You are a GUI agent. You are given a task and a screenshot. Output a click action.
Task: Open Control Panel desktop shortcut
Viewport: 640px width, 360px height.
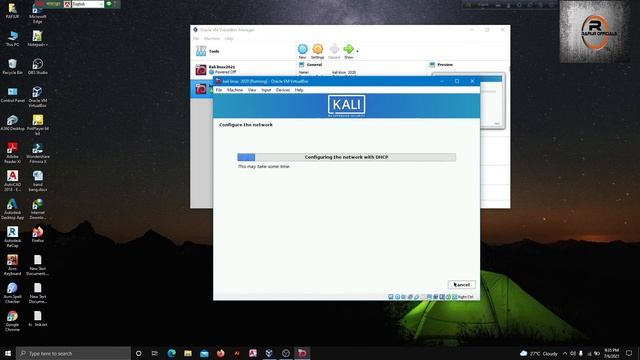point(12,95)
